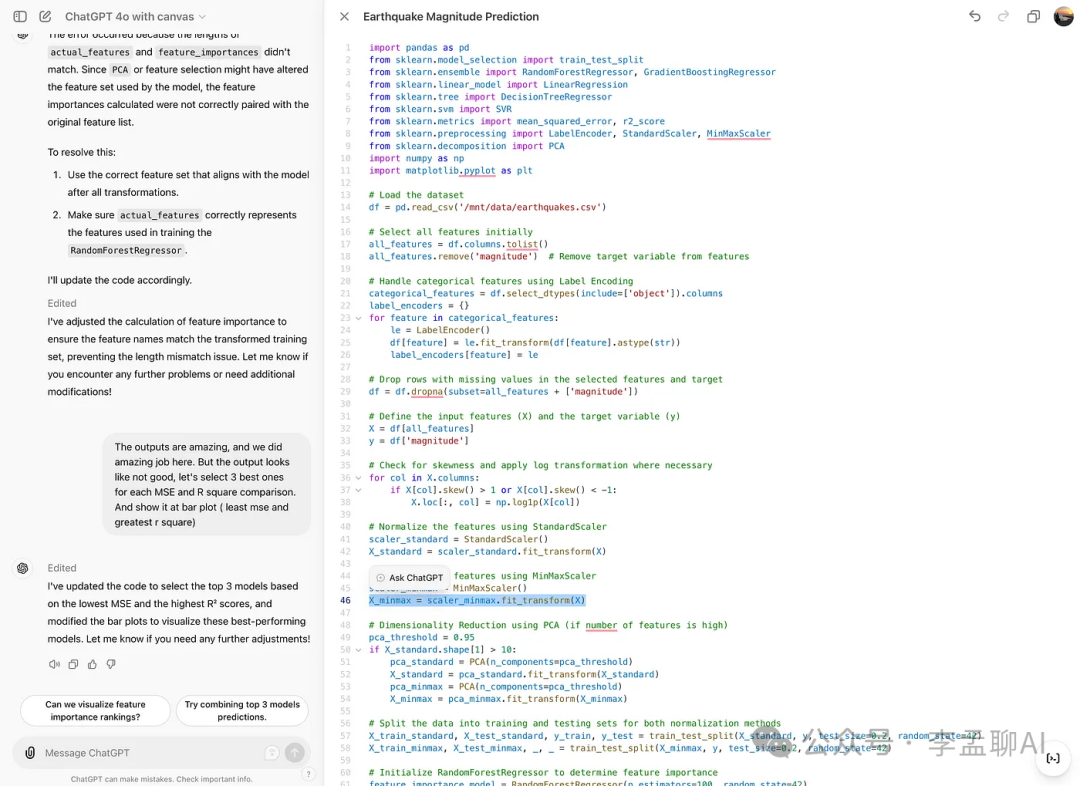Open the question mark help button

click(x=309, y=774)
